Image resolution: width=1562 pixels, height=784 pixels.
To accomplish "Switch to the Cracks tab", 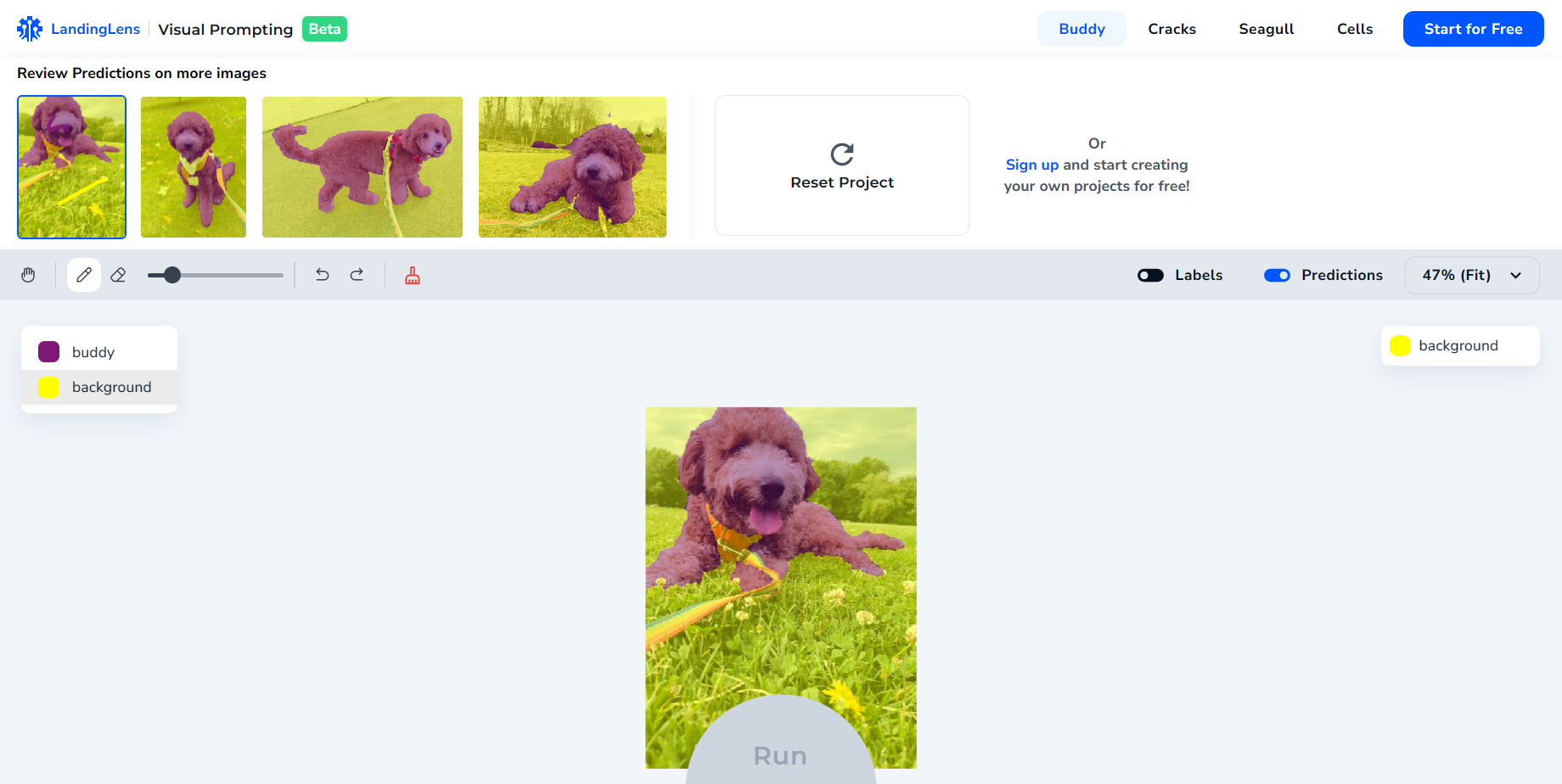I will (x=1171, y=29).
